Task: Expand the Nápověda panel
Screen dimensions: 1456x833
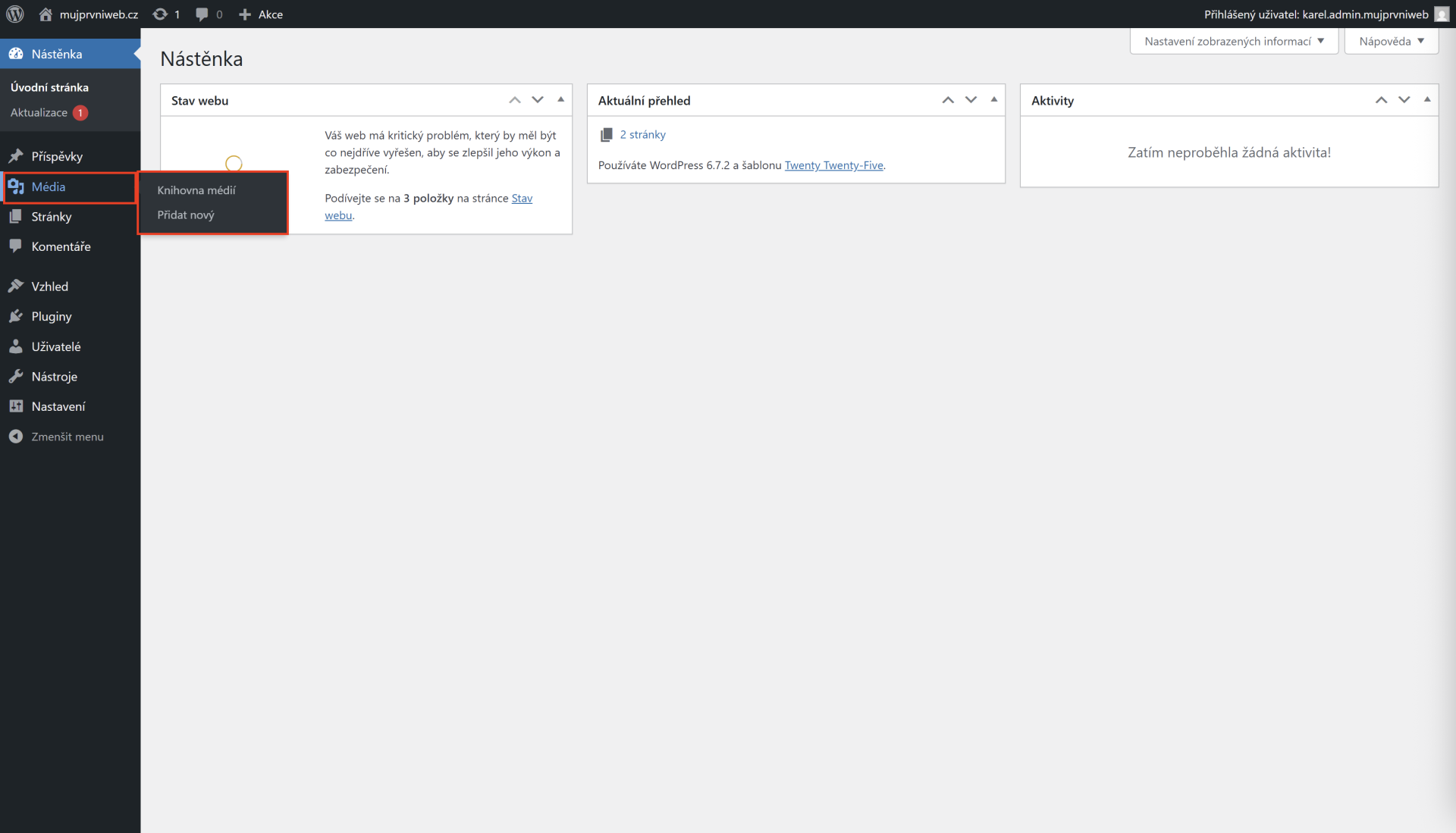Action: pos(1390,41)
